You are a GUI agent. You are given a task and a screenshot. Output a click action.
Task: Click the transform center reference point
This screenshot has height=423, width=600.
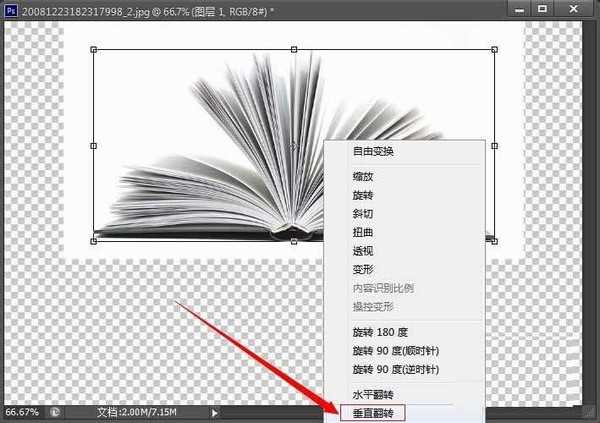[x=294, y=145]
